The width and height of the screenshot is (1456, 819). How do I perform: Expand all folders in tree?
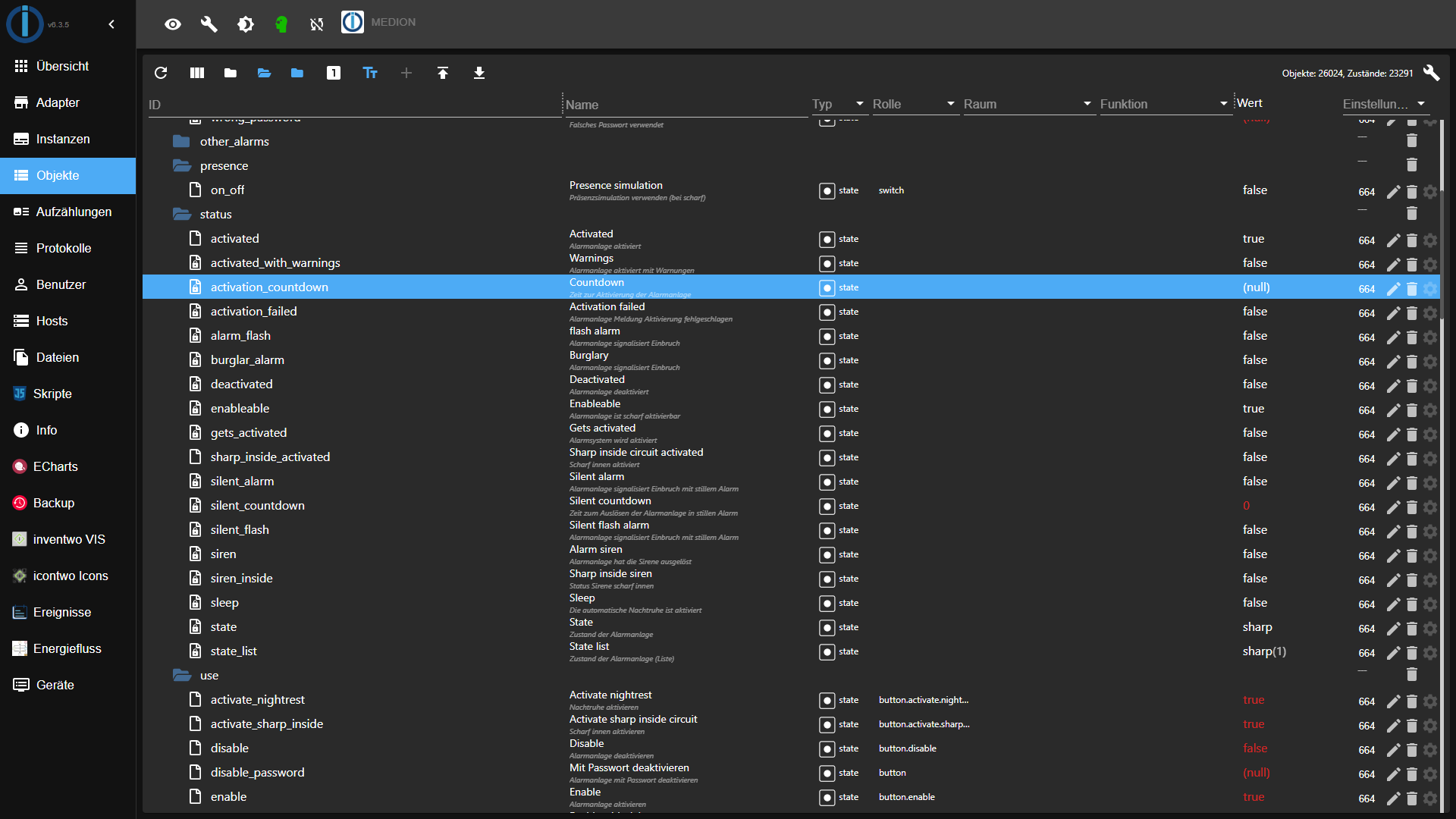(264, 73)
